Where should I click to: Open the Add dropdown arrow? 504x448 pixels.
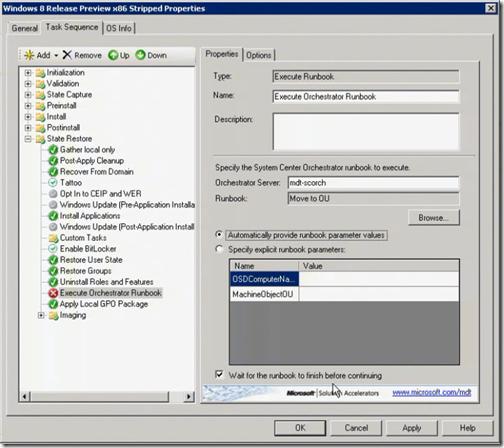pyautogui.click(x=56, y=55)
